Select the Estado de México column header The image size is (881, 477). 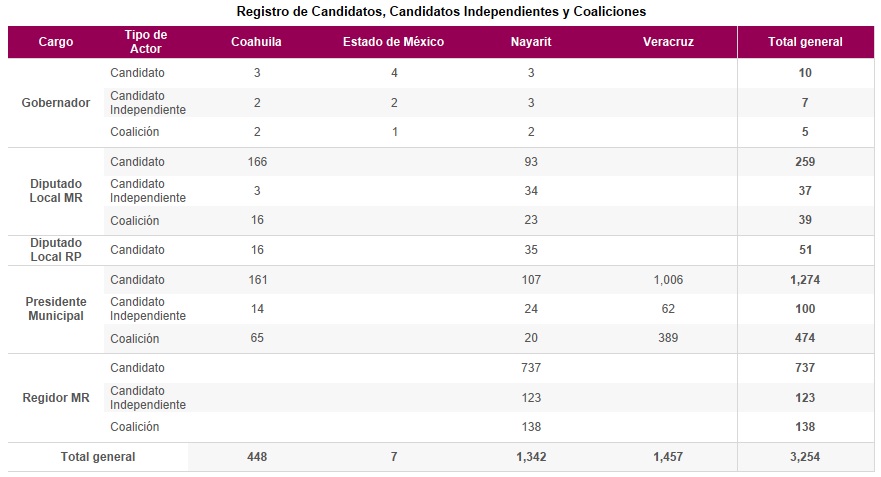point(393,42)
